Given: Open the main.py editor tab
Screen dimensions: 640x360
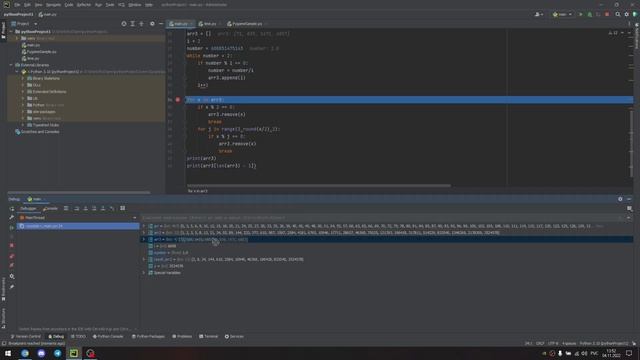Looking at the screenshot, I should coord(180,24).
